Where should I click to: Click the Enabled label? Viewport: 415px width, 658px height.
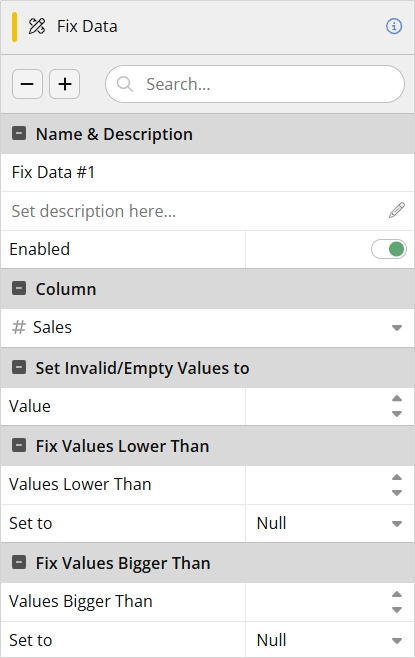pyautogui.click(x=39, y=249)
